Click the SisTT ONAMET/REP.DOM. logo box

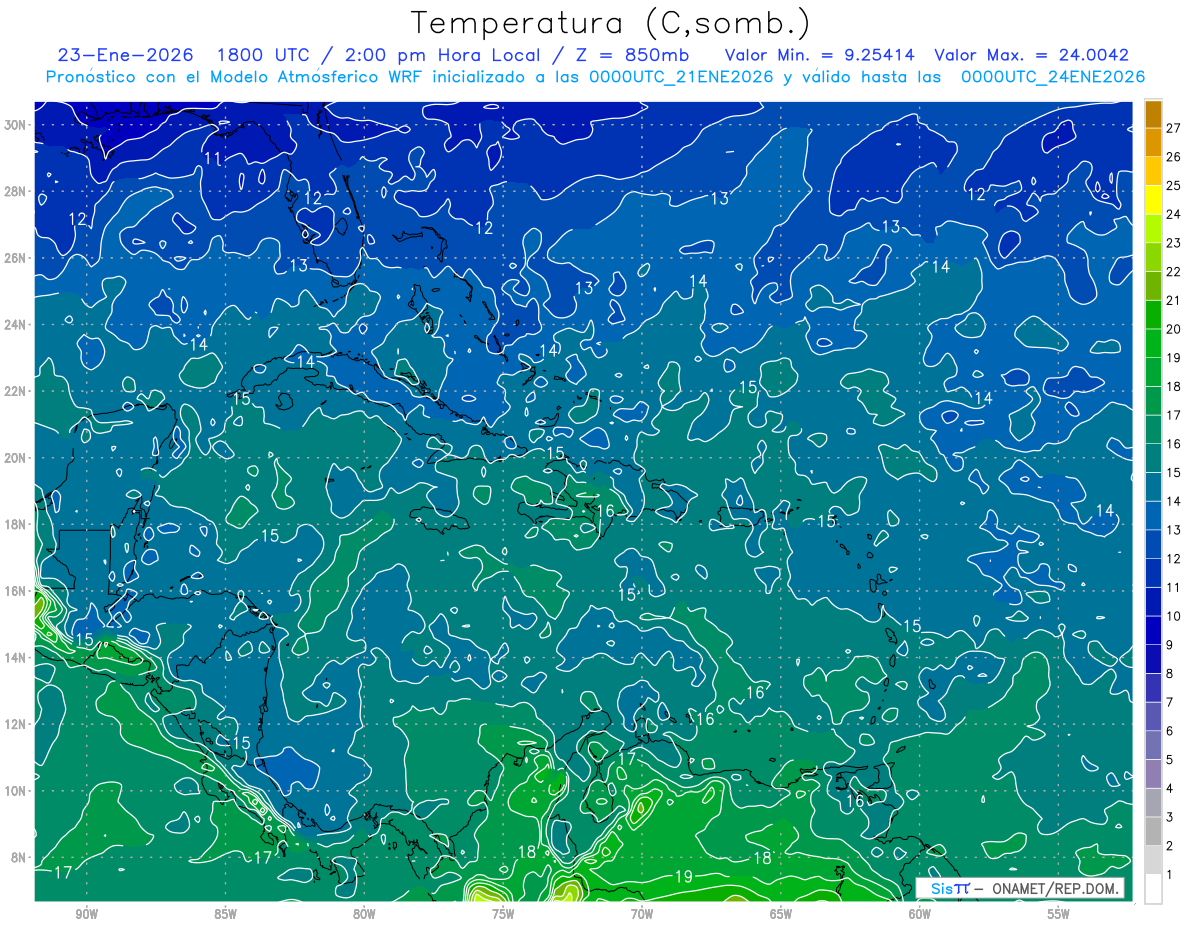[x=1020, y=888]
